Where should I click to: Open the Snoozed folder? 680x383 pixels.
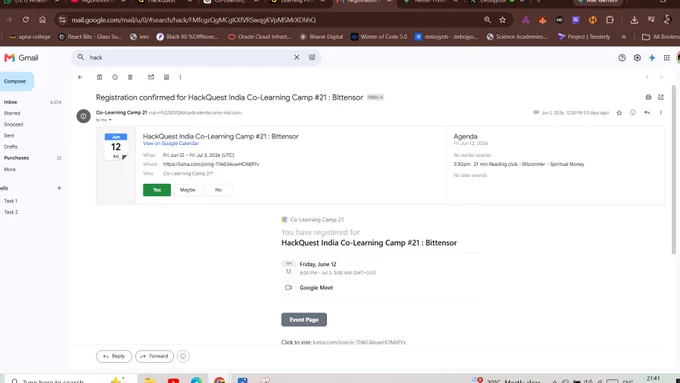(13, 124)
